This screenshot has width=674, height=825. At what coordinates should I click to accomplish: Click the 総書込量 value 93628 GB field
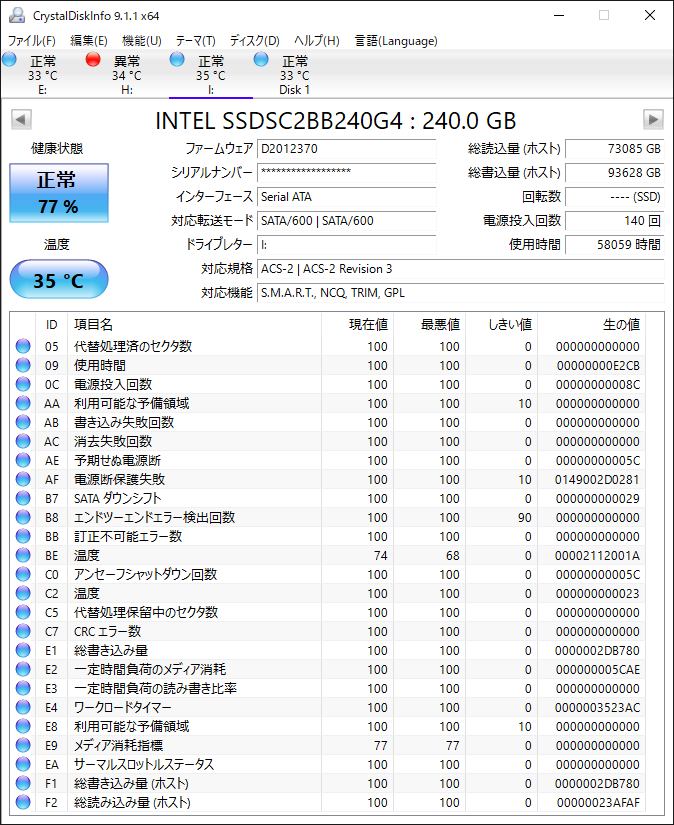615,173
